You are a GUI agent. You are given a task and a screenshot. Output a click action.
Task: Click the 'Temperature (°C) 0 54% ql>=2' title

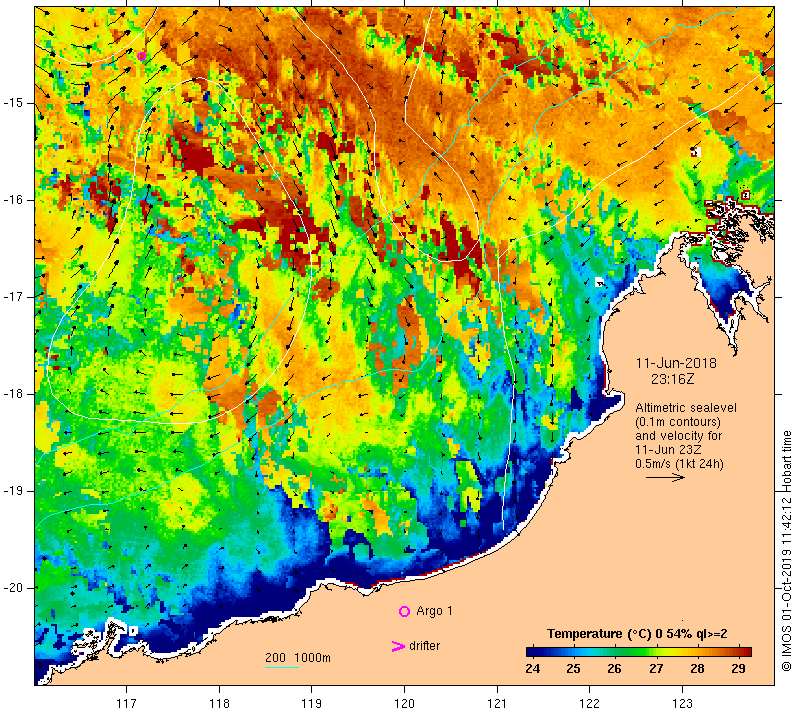click(x=637, y=634)
